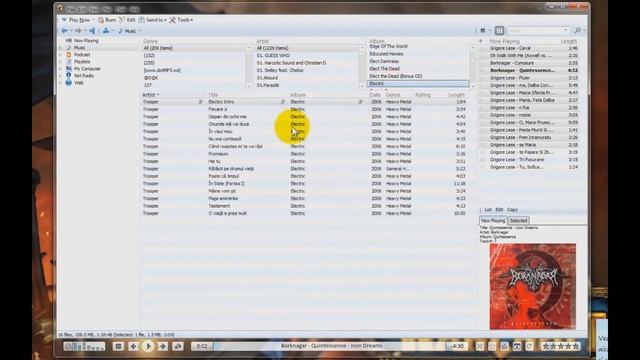Toggle the repeat button beside next track
Viewport: 640px width, 360px height.
click(178, 346)
